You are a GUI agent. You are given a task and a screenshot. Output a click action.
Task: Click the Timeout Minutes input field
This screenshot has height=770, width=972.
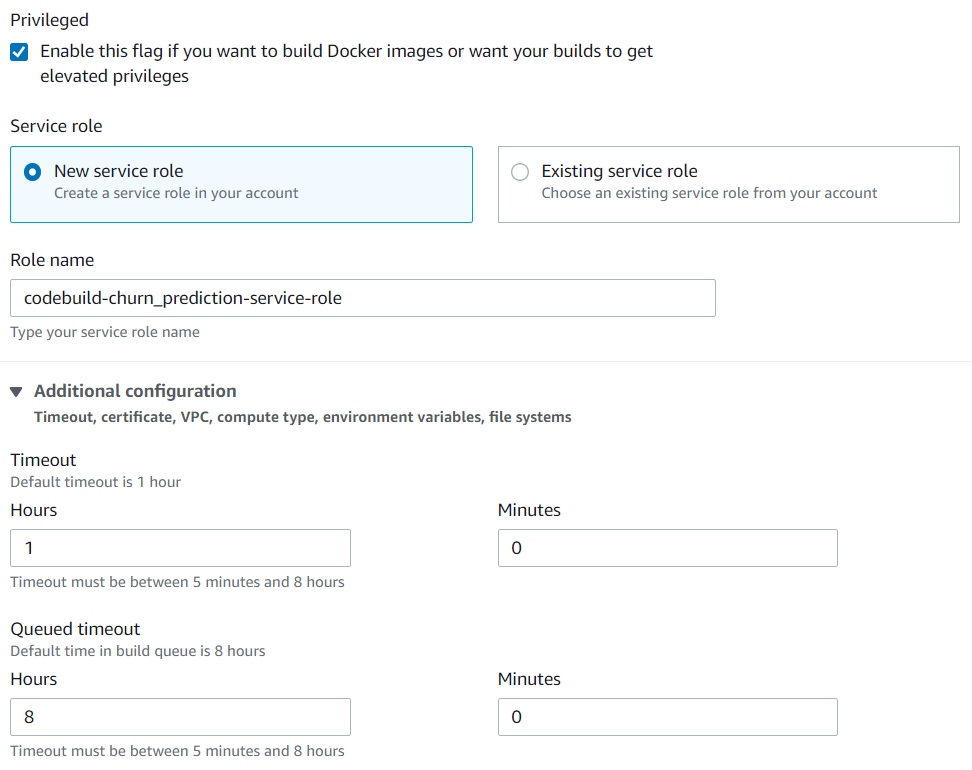coord(668,548)
